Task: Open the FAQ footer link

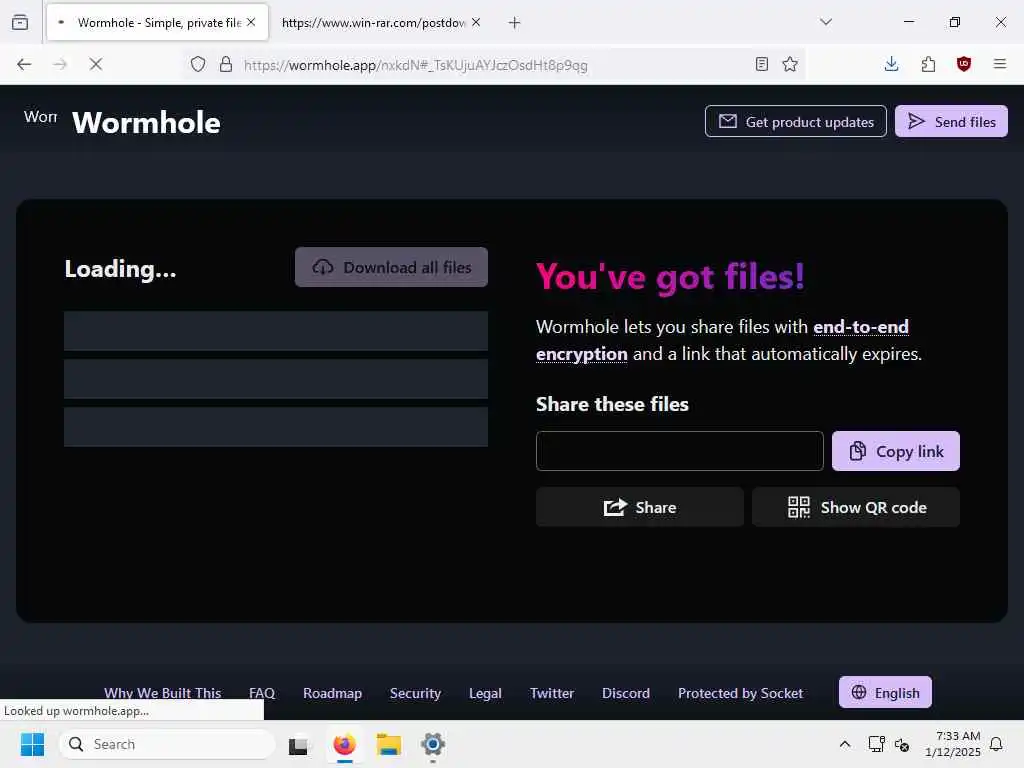Action: (x=262, y=693)
